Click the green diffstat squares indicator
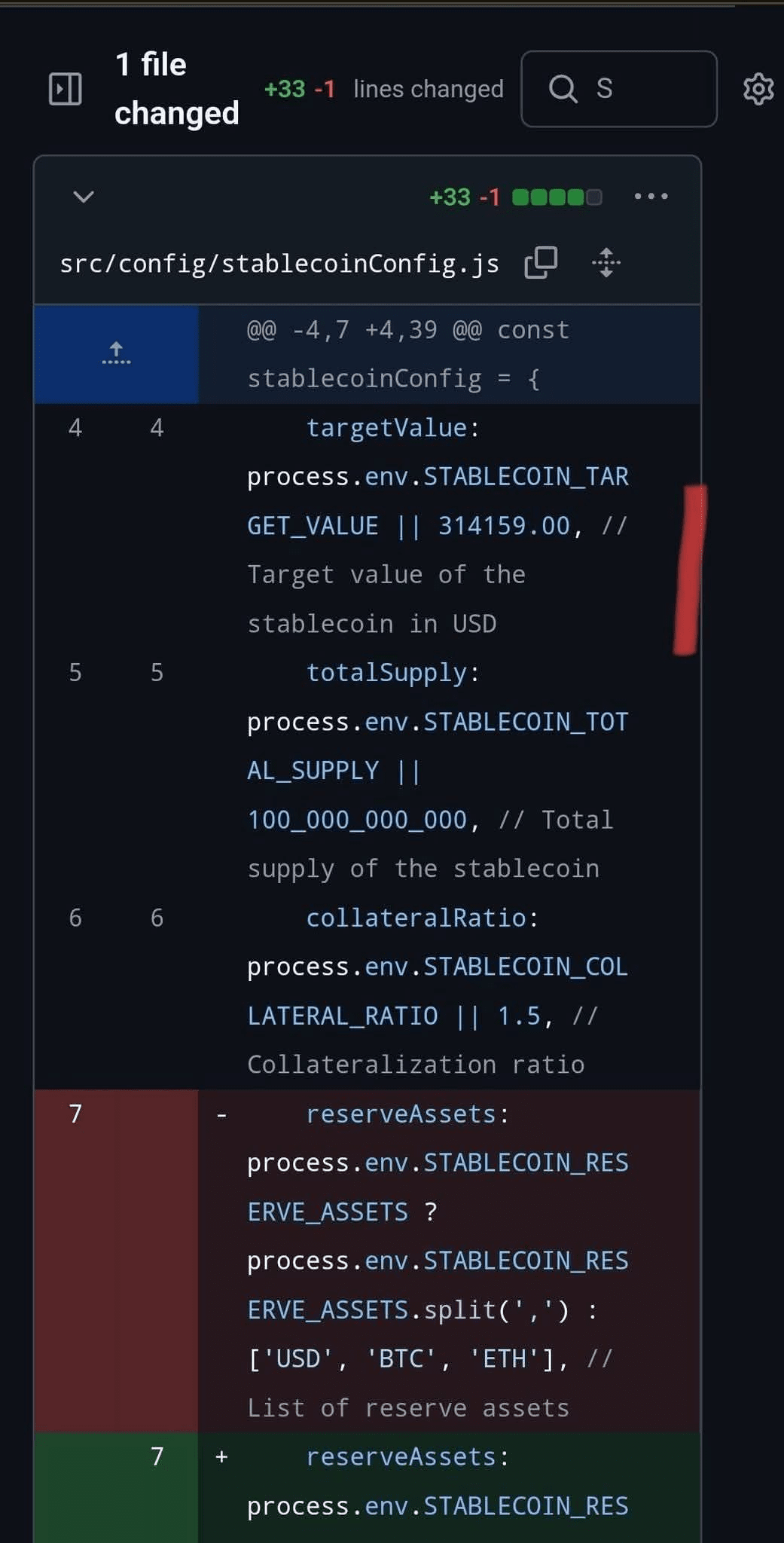This screenshot has width=784, height=1543. coord(557,197)
